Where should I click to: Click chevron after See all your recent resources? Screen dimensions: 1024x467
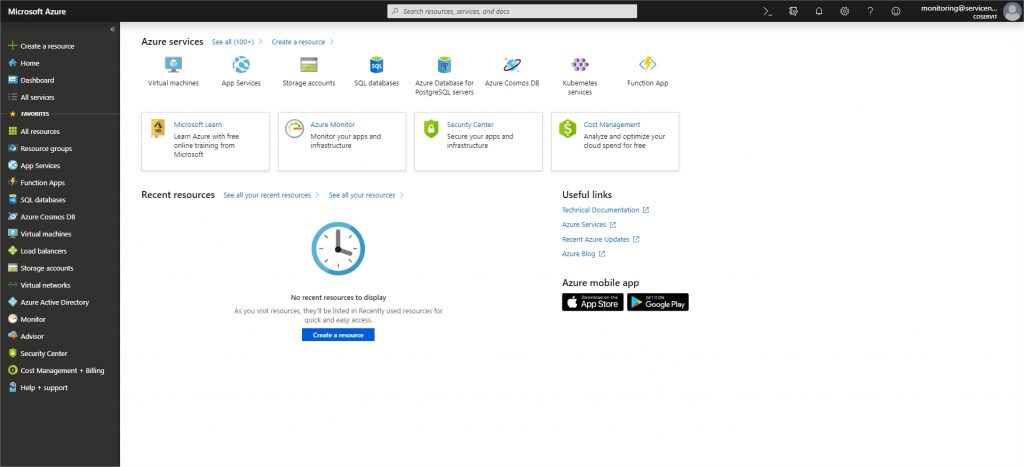click(x=317, y=195)
